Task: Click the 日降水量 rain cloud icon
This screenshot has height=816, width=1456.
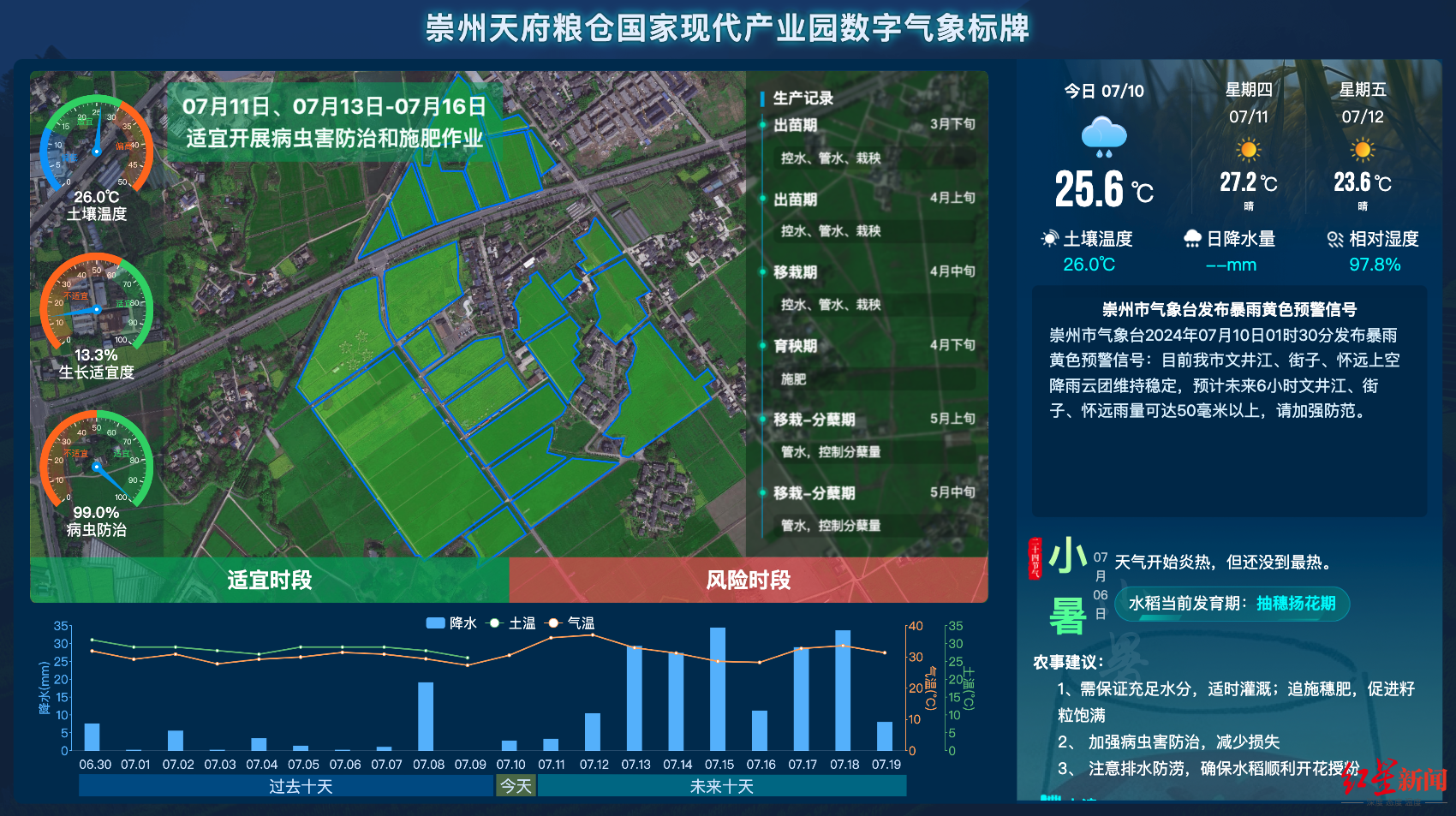Action: (x=1192, y=239)
